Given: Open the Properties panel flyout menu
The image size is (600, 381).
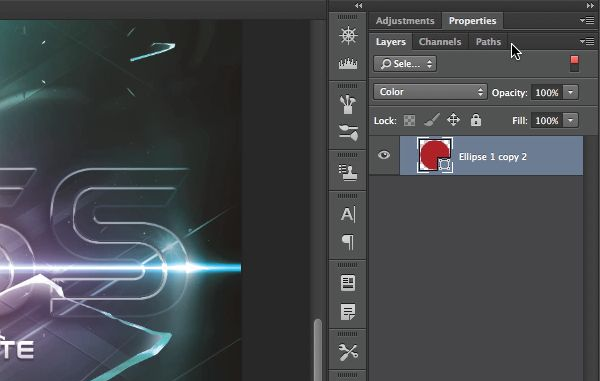Looking at the screenshot, I should 587,20.
